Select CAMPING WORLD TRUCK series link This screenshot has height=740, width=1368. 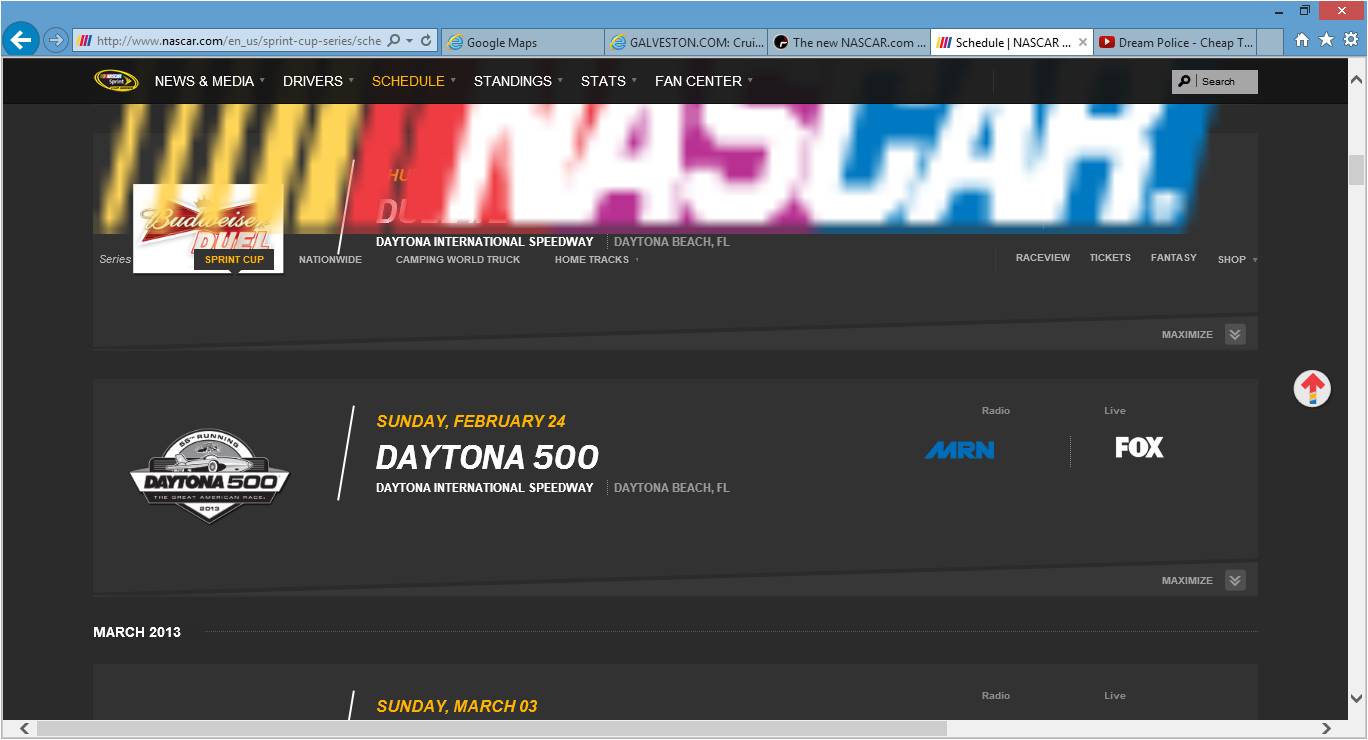(x=458, y=260)
